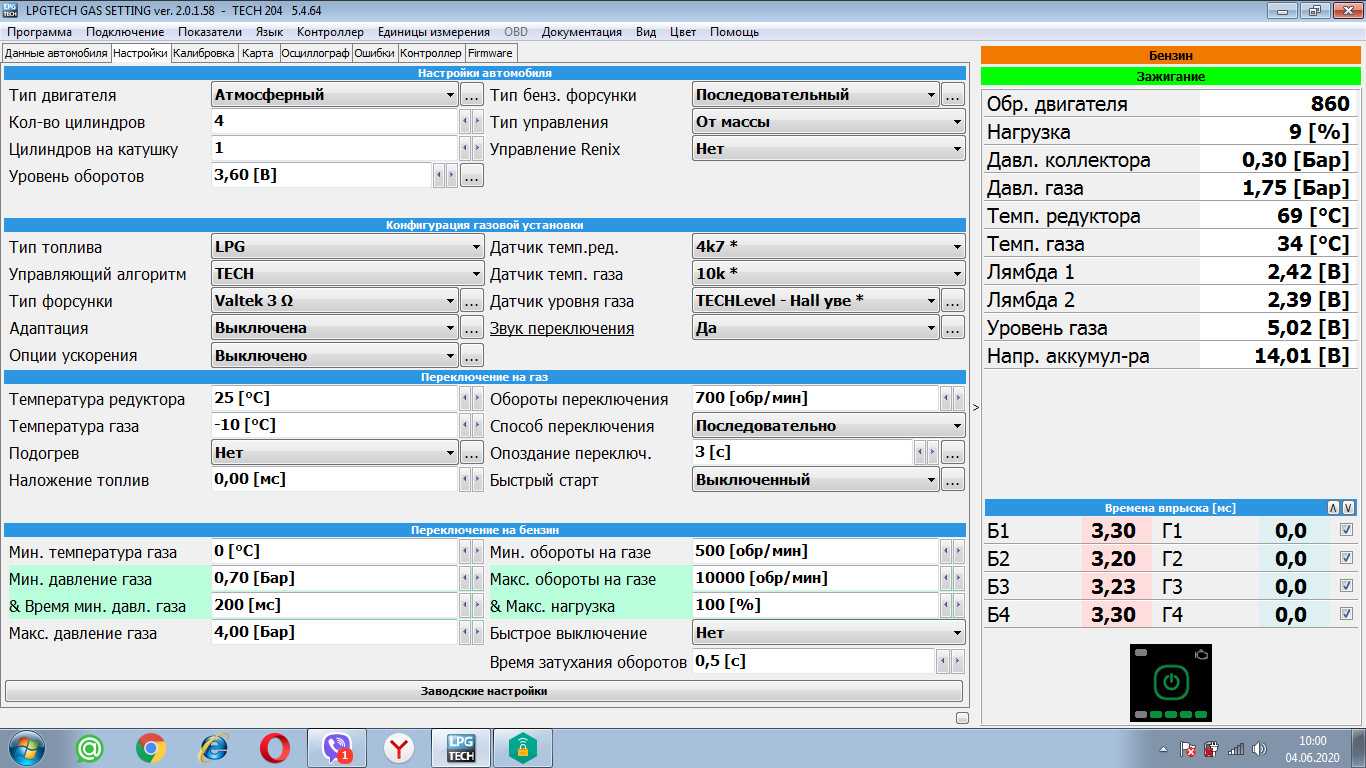
Task: Click the up arrow in Времена впрыска header
Action: [1333, 508]
